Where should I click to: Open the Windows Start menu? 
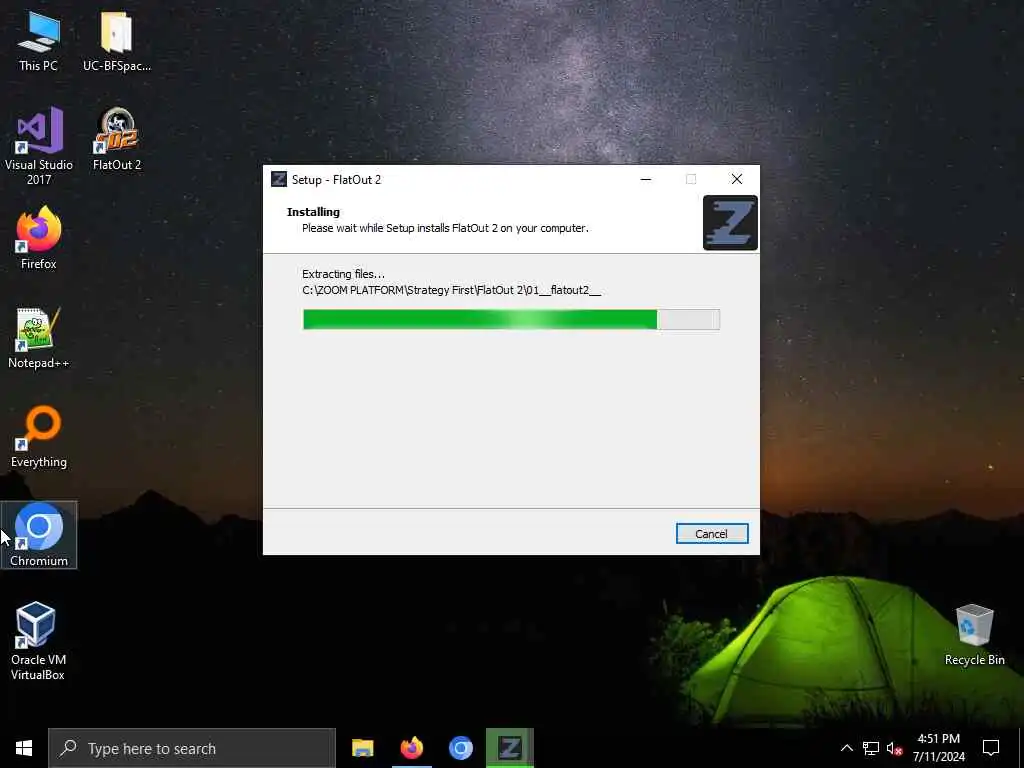tap(24, 748)
